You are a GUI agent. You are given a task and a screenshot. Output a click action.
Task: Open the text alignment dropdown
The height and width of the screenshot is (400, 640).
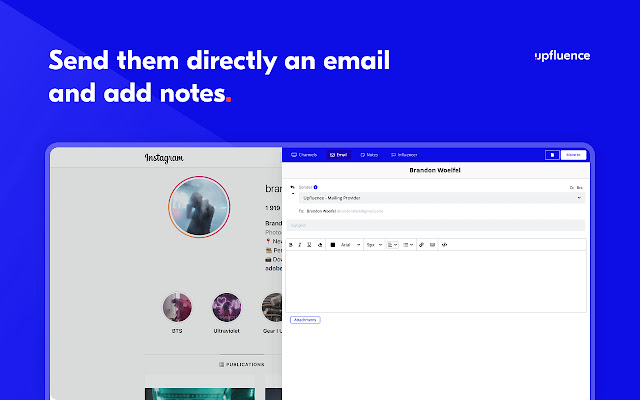click(393, 245)
